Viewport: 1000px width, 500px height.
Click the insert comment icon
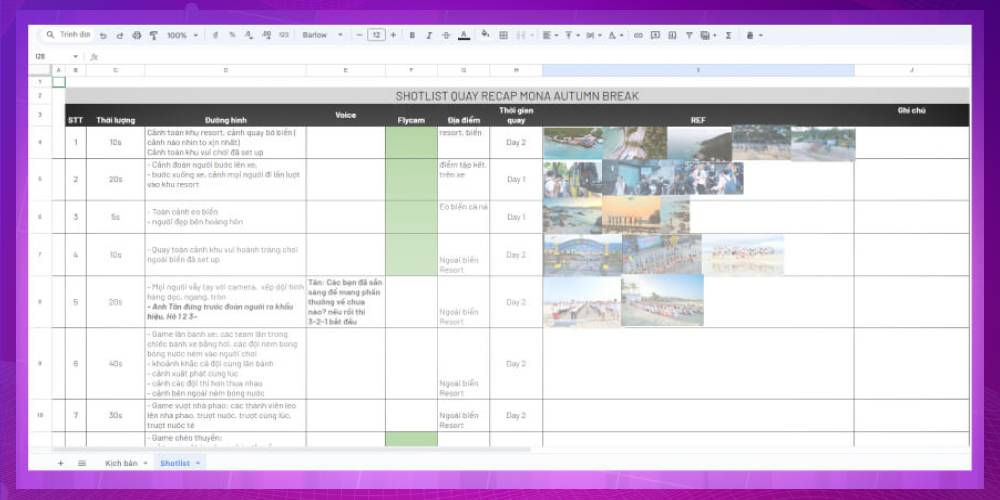pos(655,35)
